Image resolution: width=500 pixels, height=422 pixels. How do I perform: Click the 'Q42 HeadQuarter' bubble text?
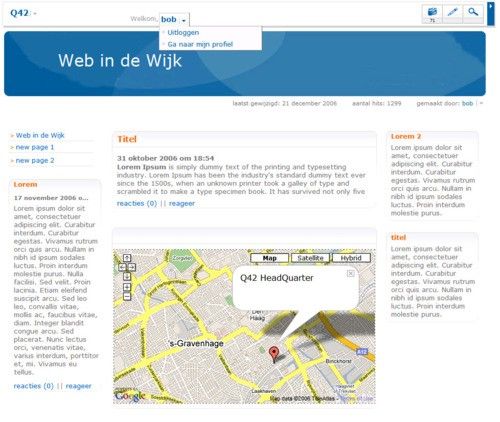click(277, 278)
